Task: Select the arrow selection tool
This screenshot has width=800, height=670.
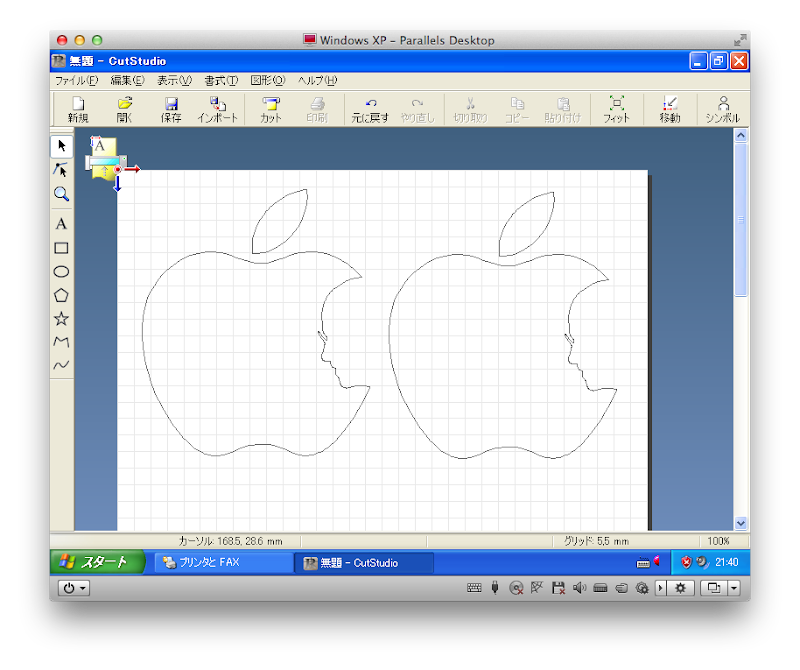Action: tap(61, 146)
